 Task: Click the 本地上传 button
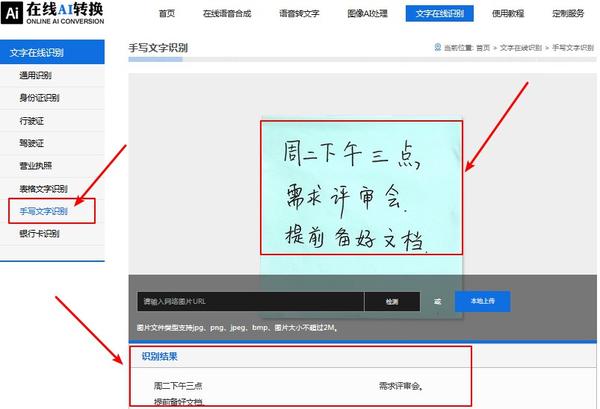pos(483,301)
